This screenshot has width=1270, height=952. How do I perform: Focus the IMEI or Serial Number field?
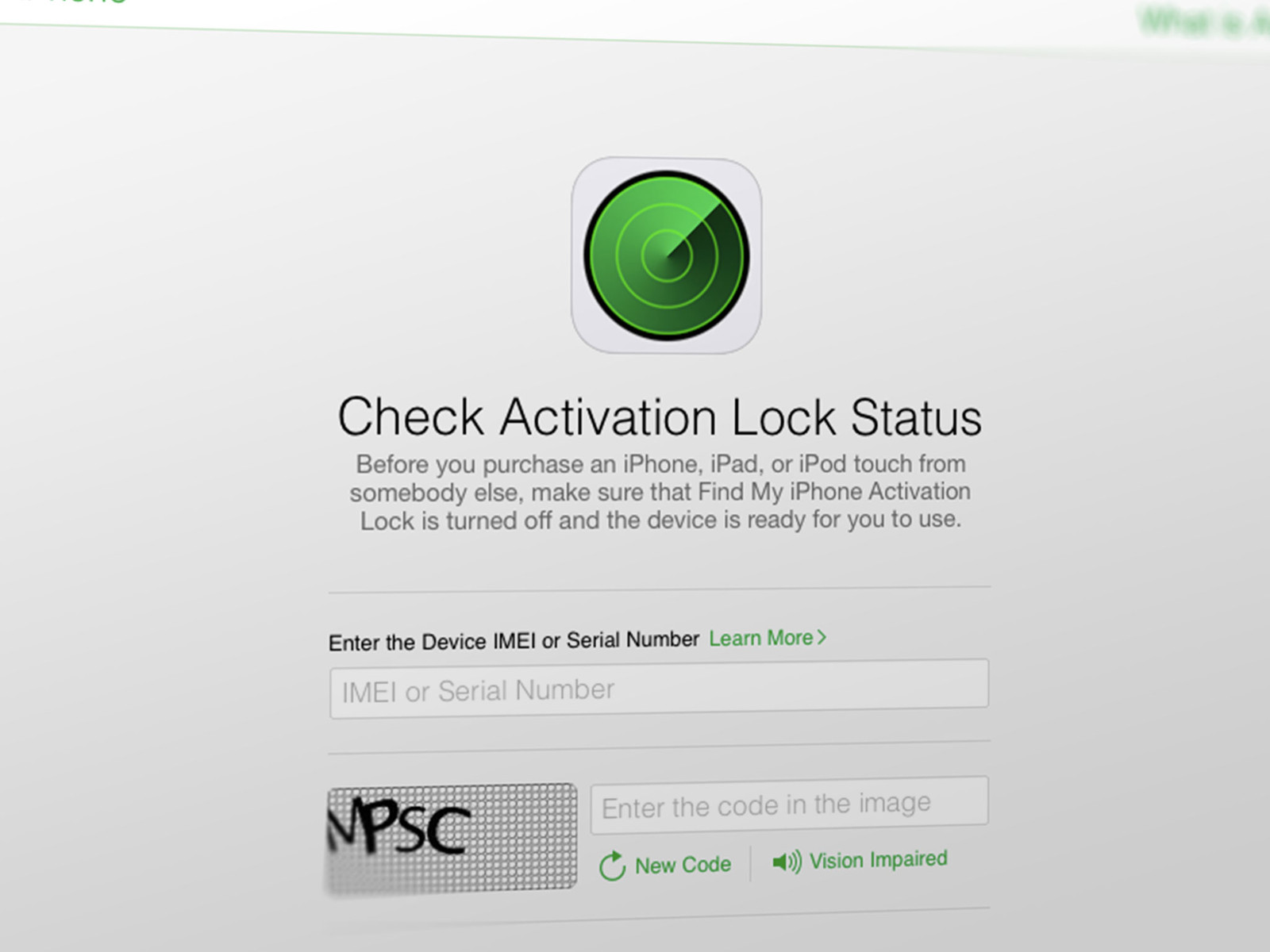coord(659,689)
